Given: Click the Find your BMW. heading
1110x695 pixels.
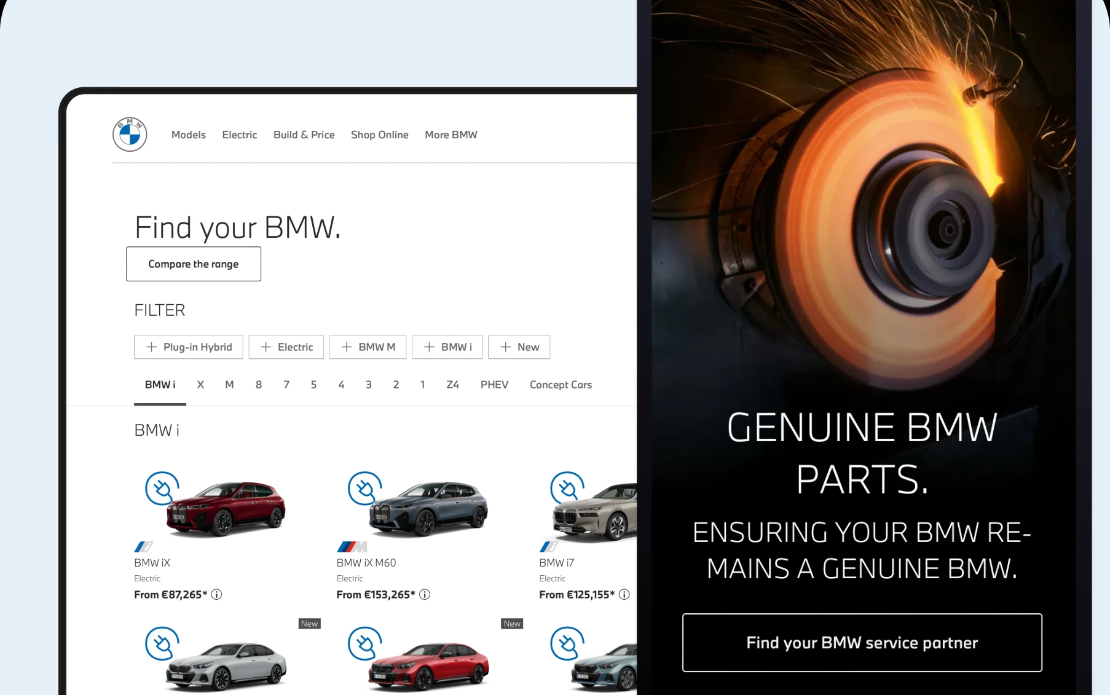Looking at the screenshot, I should pos(238,228).
